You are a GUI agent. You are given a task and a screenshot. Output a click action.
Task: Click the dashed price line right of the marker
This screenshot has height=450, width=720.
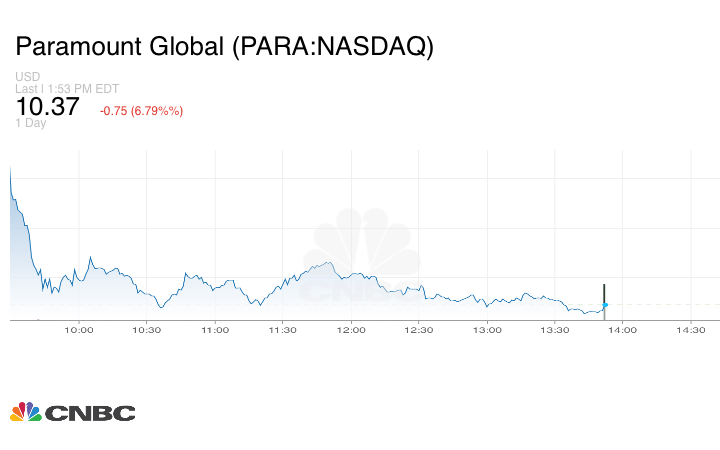660,304
